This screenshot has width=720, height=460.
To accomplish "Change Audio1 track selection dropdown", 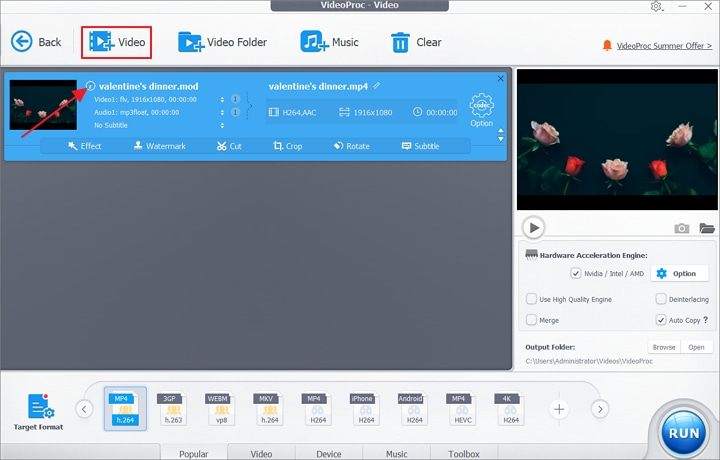I will click(x=222, y=112).
